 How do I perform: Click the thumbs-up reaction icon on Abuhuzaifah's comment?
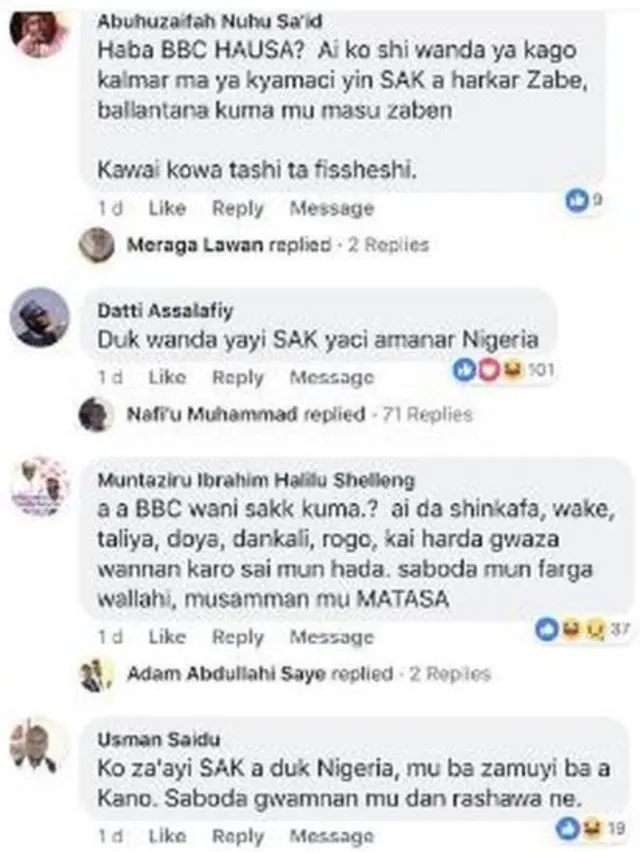tap(575, 199)
